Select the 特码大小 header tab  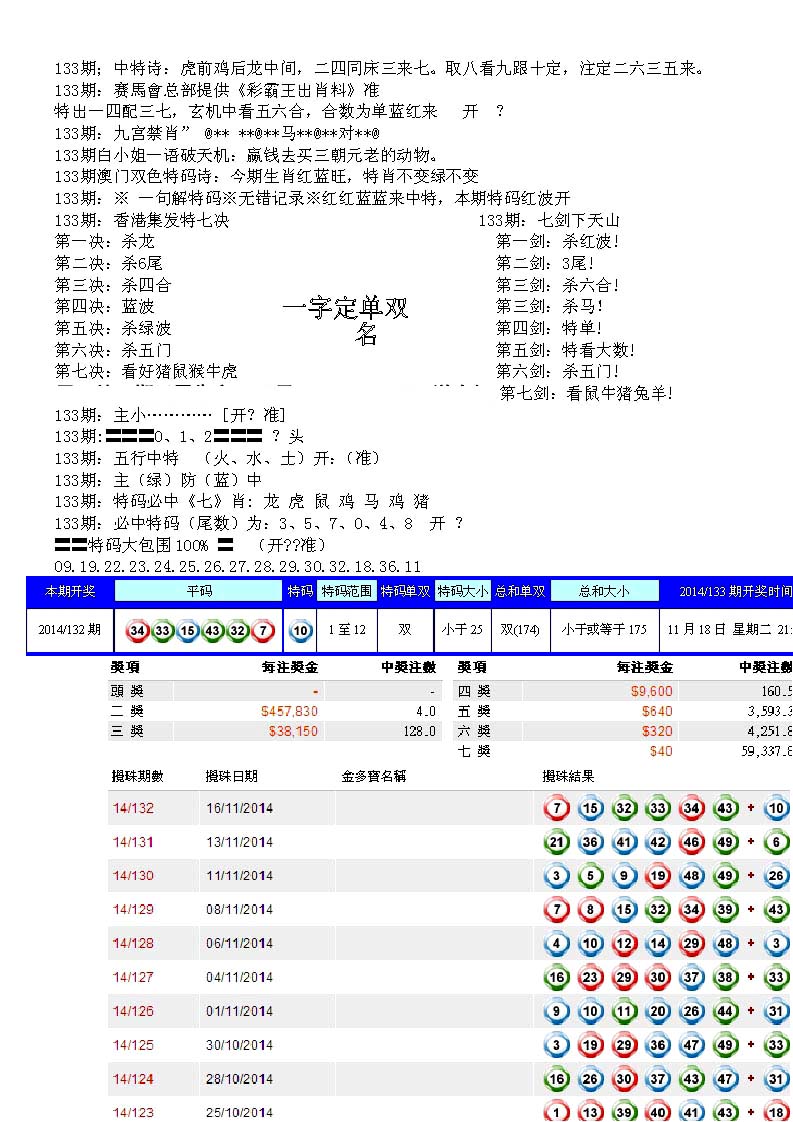463,591
